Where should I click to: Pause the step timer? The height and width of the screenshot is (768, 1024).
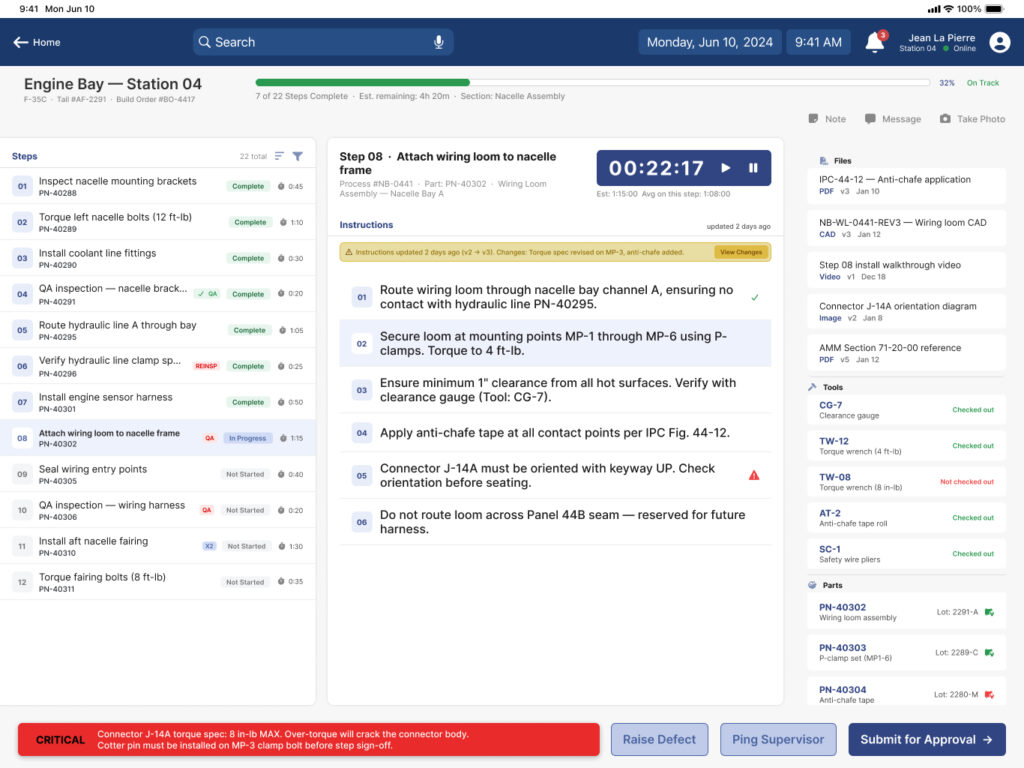pos(753,168)
